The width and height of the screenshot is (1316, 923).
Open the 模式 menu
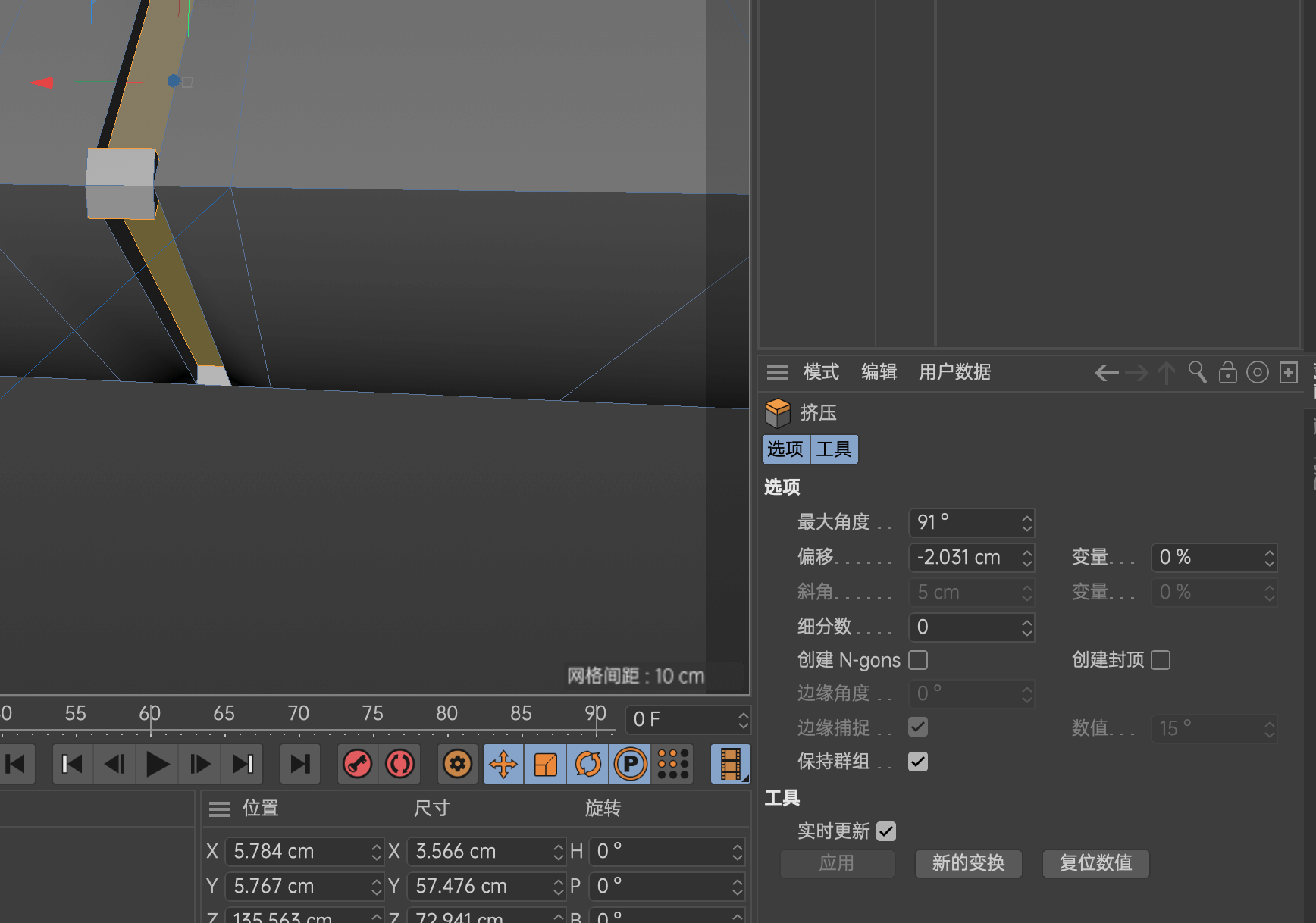point(821,372)
